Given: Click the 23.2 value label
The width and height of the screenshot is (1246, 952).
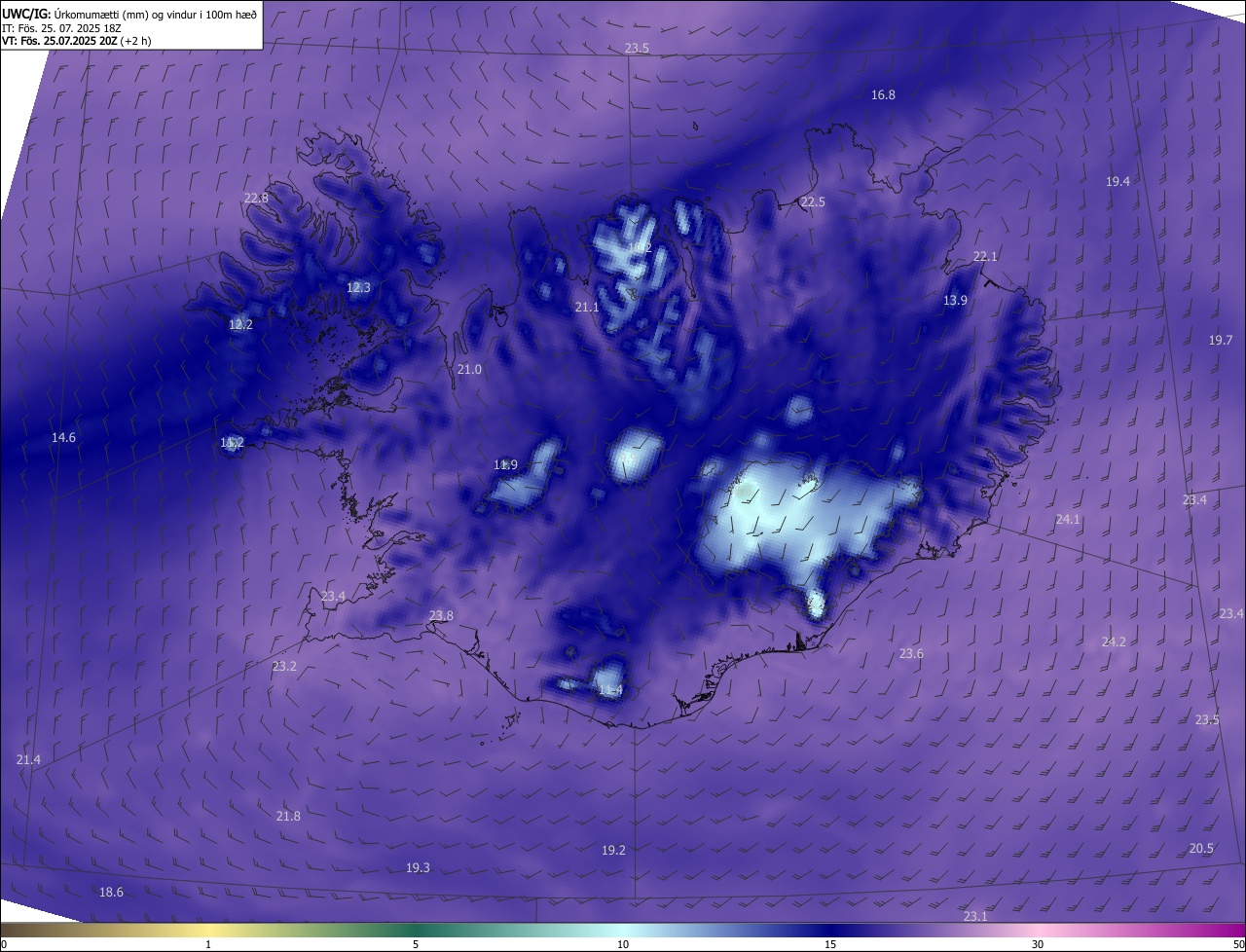Looking at the screenshot, I should pyautogui.click(x=284, y=666).
